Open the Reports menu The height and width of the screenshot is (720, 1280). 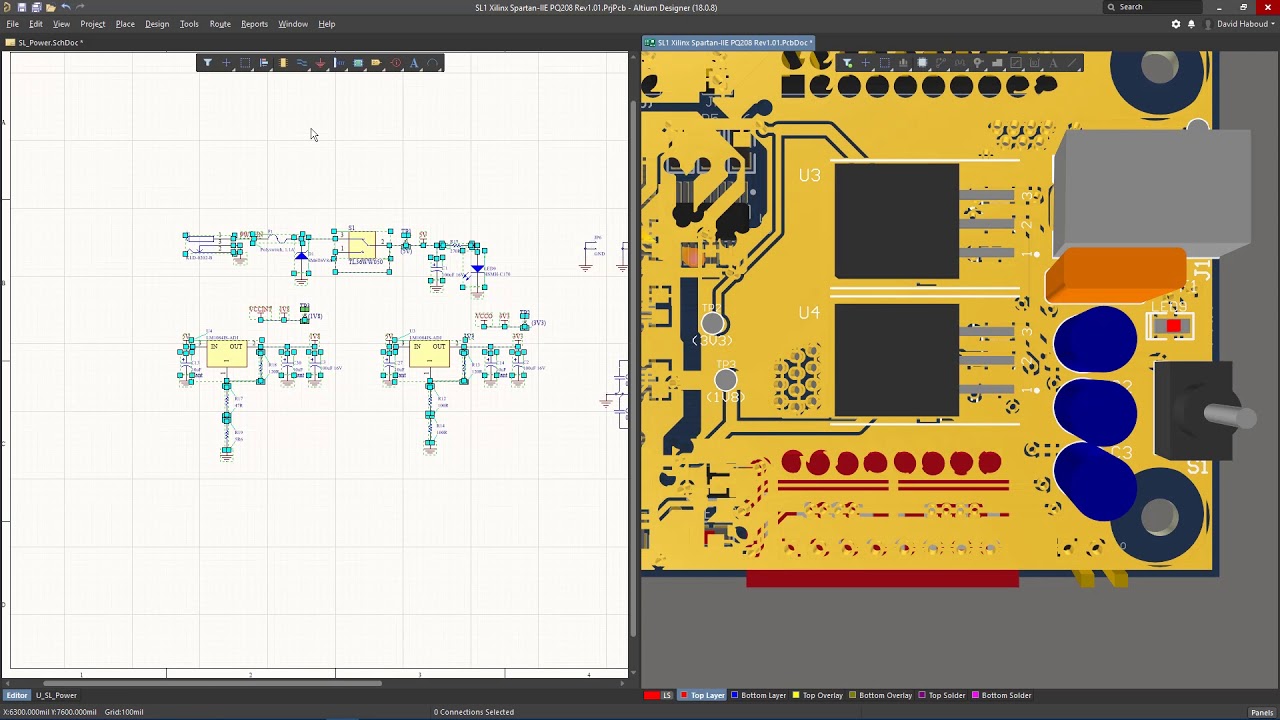coord(254,24)
